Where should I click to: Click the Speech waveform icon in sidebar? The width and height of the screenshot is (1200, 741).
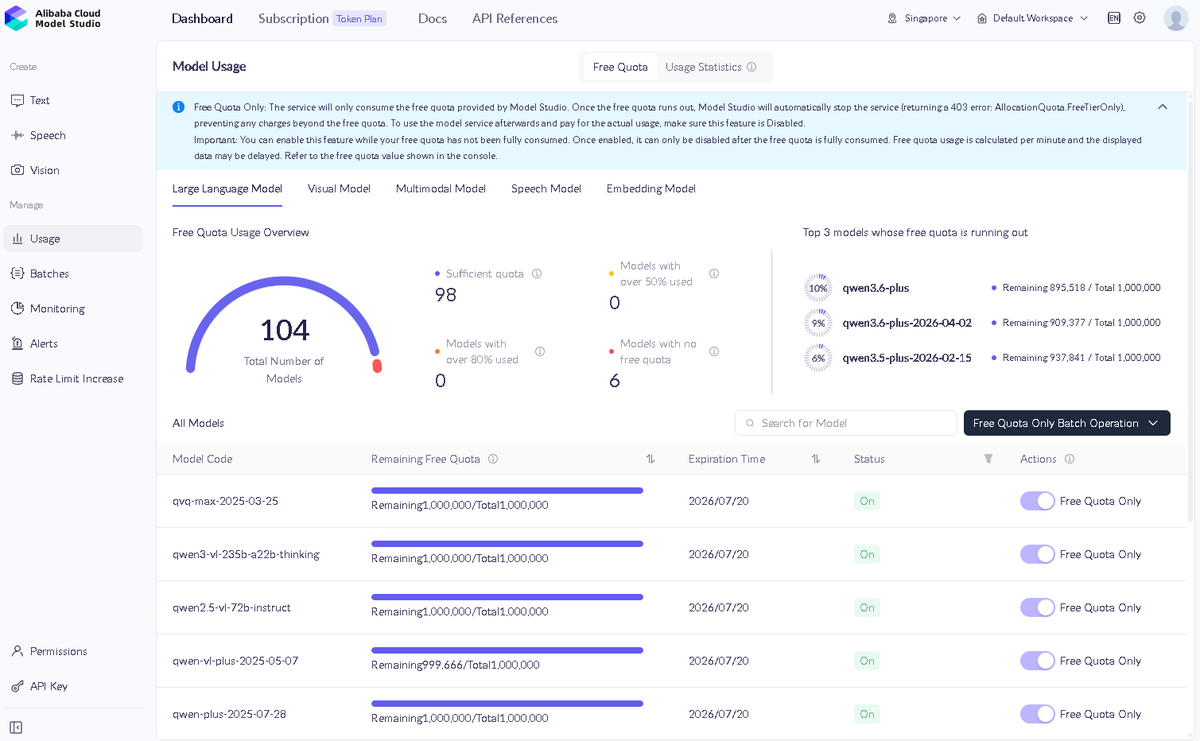[17, 135]
